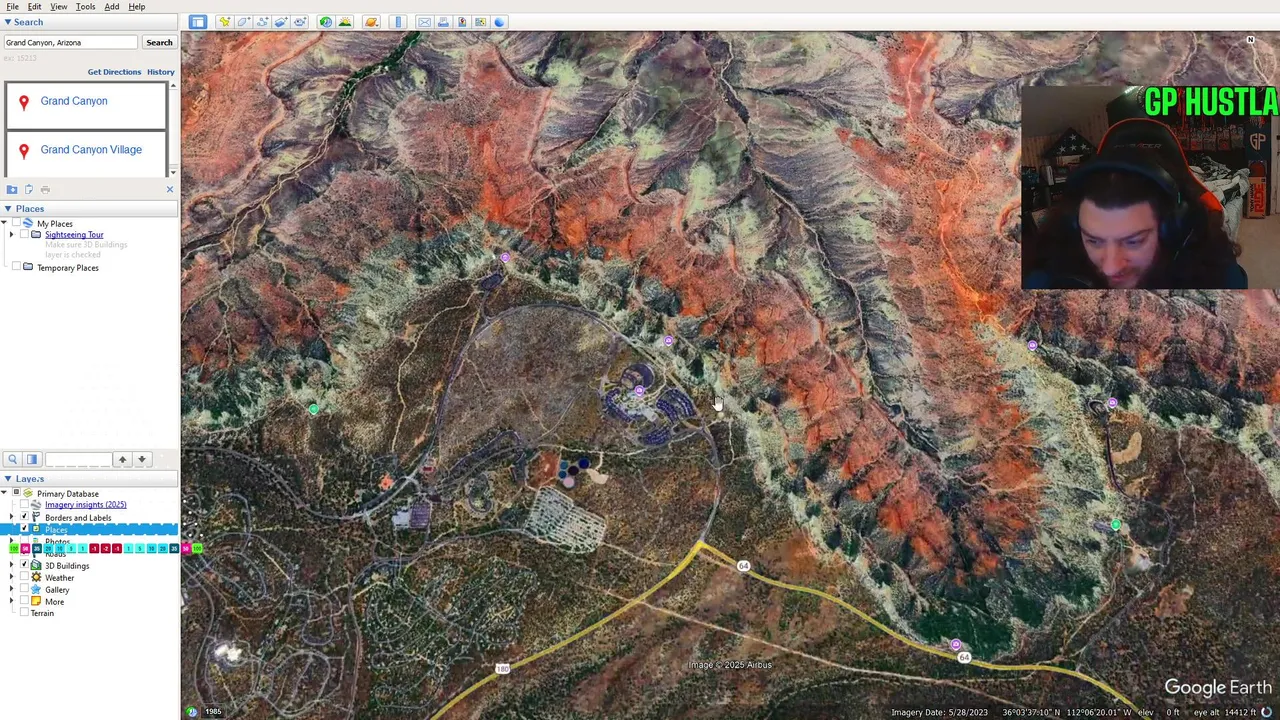Toggle the Temporary Places checkbox
The height and width of the screenshot is (720, 1280).
click(x=16, y=267)
